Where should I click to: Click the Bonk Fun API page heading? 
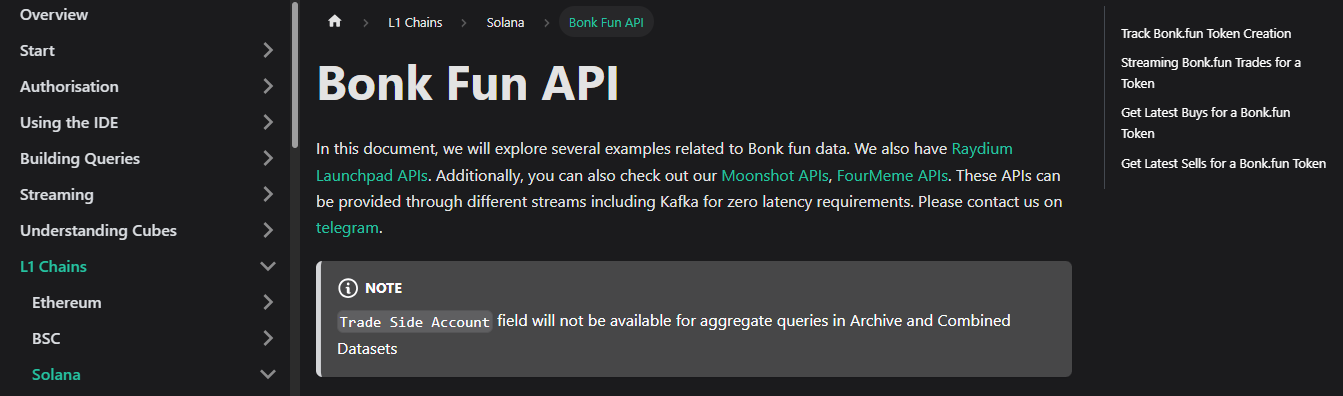tap(468, 84)
